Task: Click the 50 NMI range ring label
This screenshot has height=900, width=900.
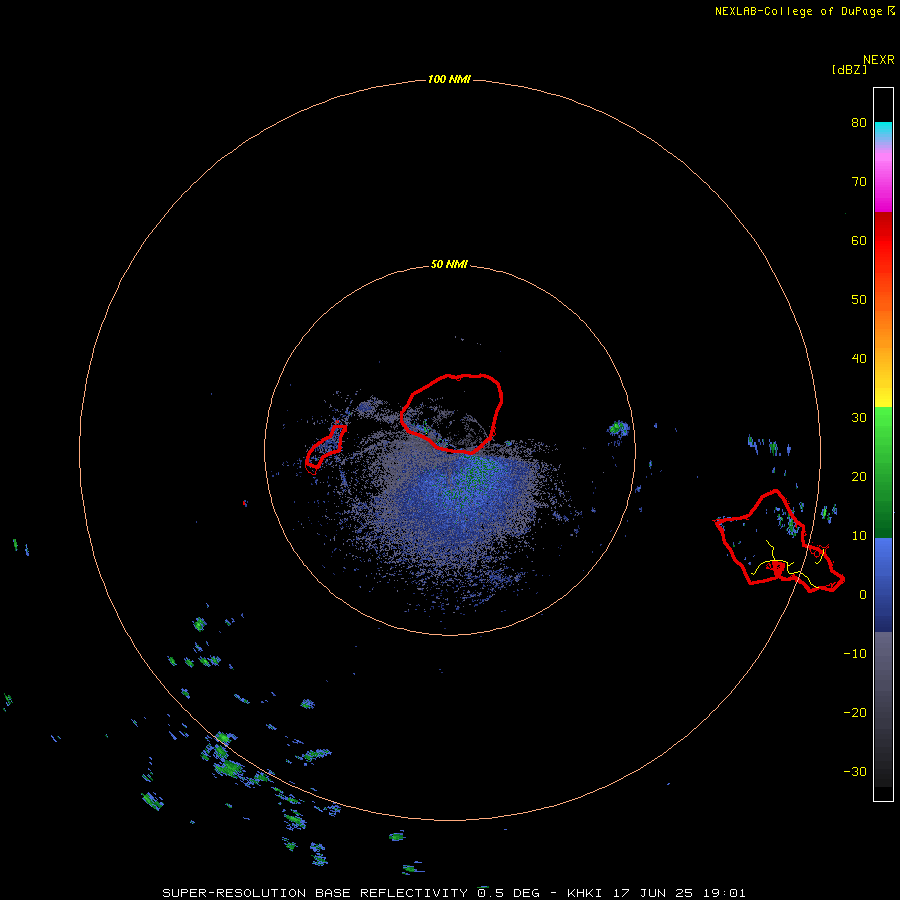Action: (449, 265)
